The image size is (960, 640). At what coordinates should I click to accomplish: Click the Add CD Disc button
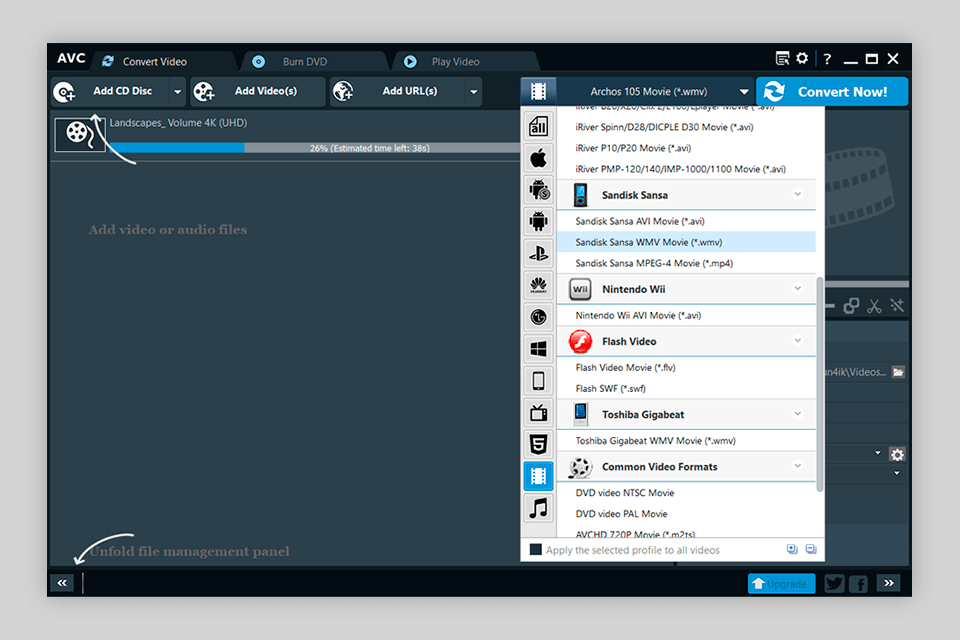[x=110, y=92]
